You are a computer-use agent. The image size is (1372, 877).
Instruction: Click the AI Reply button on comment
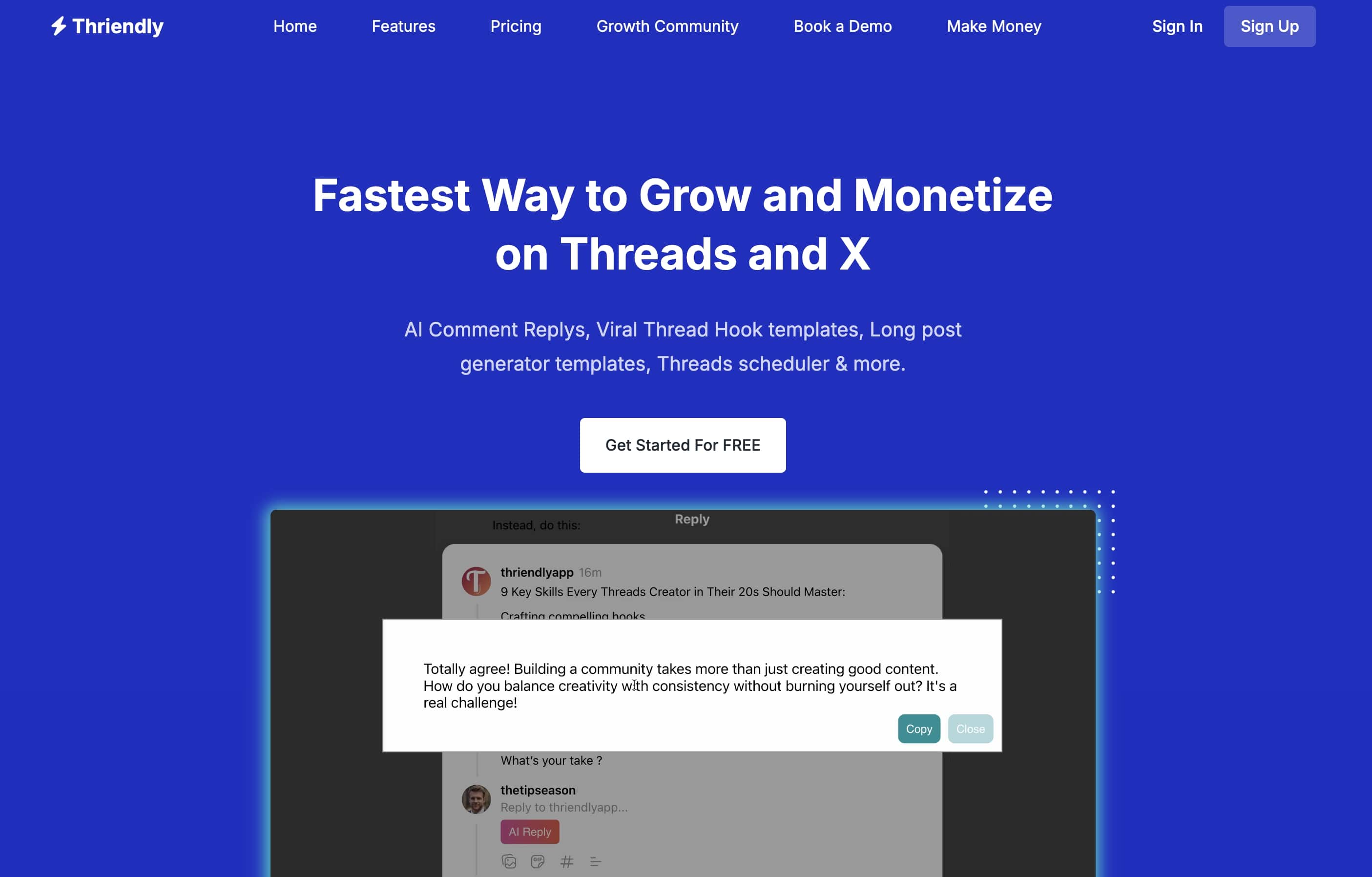(x=530, y=831)
